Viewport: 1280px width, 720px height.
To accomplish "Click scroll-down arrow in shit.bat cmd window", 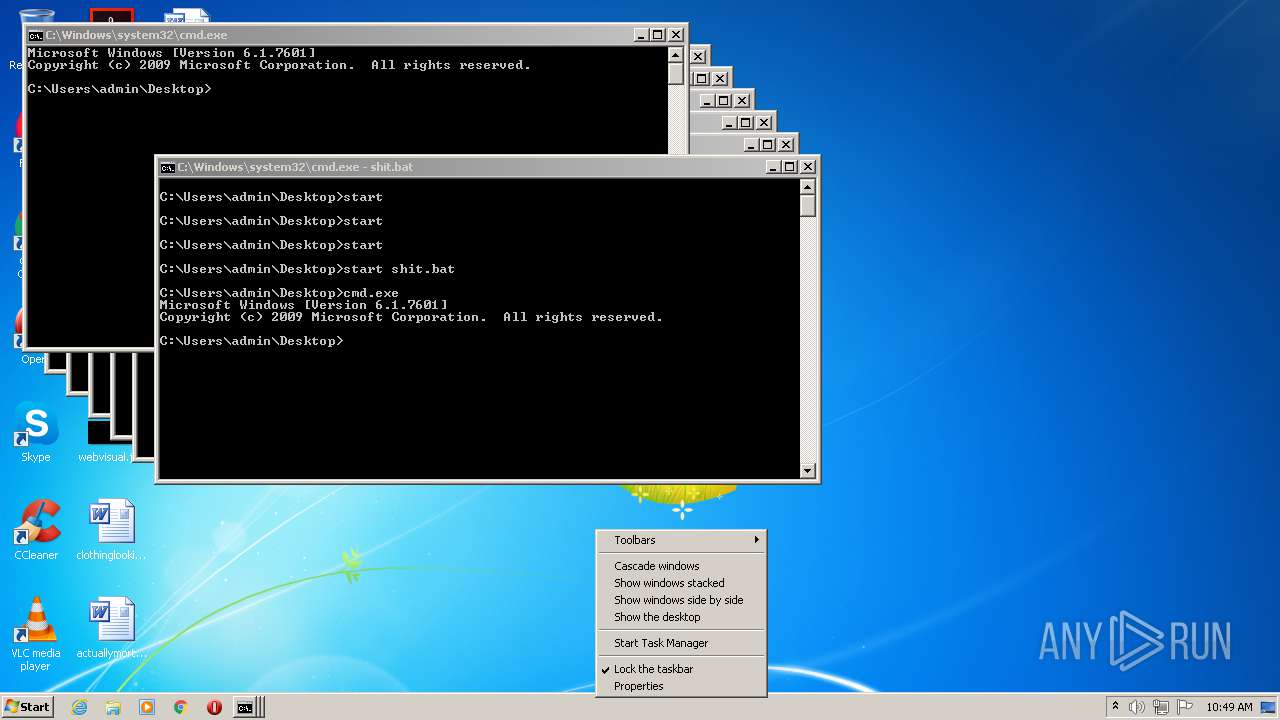I will [x=808, y=471].
